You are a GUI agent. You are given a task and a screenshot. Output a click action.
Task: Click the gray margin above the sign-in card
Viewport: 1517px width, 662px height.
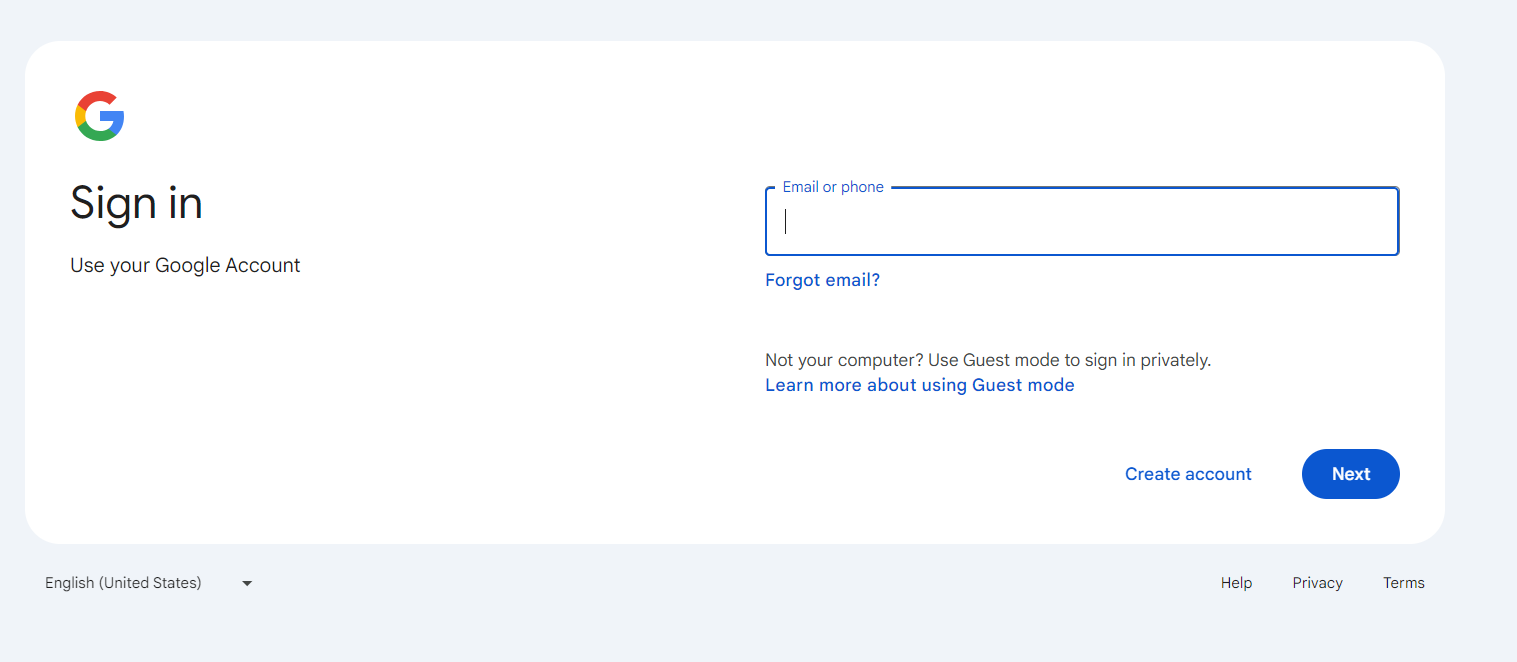(700, 18)
